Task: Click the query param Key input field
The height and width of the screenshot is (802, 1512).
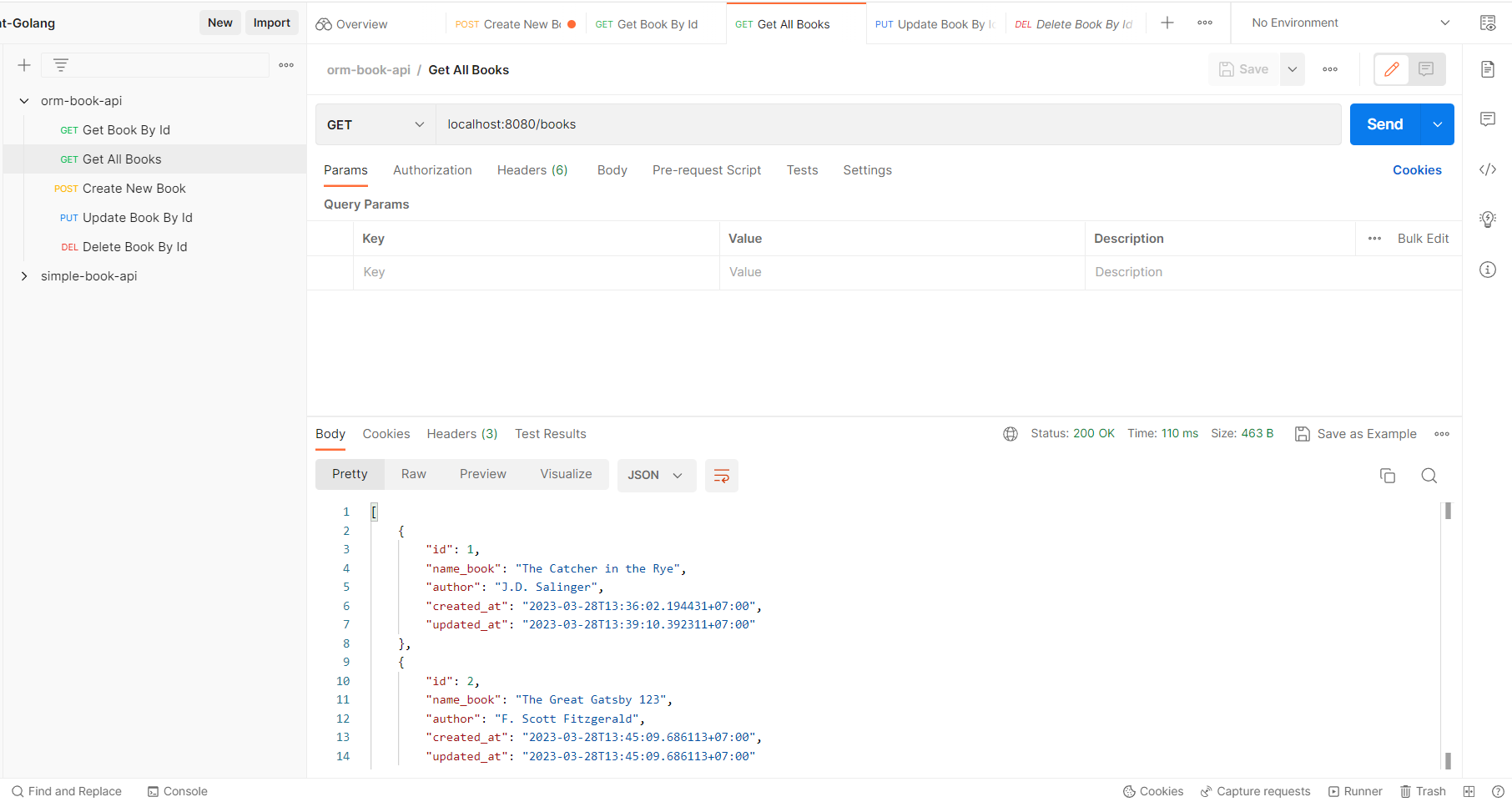Action: (537, 272)
